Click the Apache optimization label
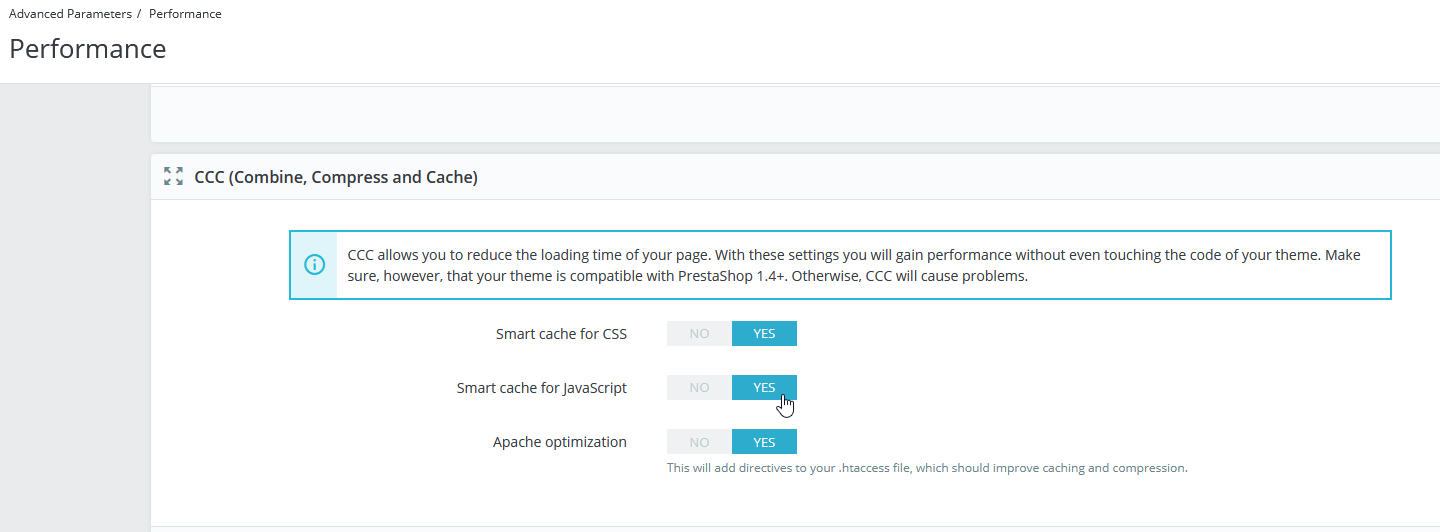The height and width of the screenshot is (532, 1440). point(559,442)
